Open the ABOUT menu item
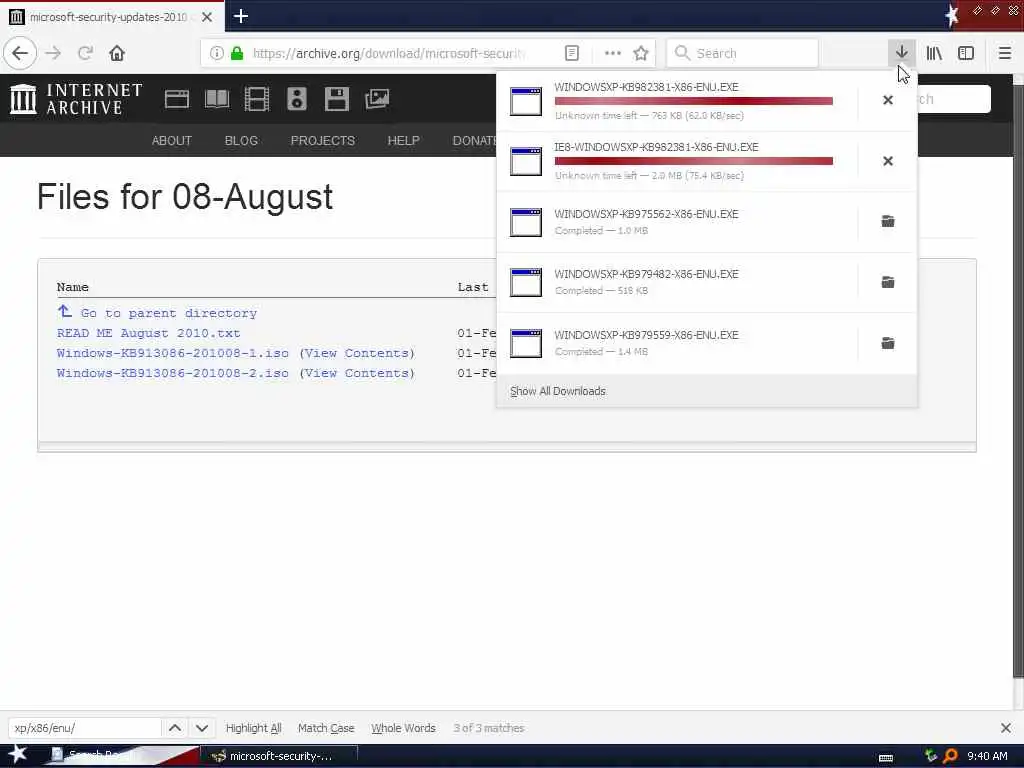Viewport: 1024px width, 768px height. tap(172, 140)
